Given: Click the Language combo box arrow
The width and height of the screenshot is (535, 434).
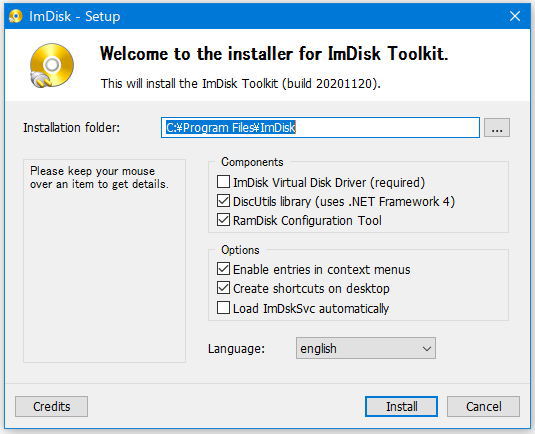Looking at the screenshot, I should [426, 349].
